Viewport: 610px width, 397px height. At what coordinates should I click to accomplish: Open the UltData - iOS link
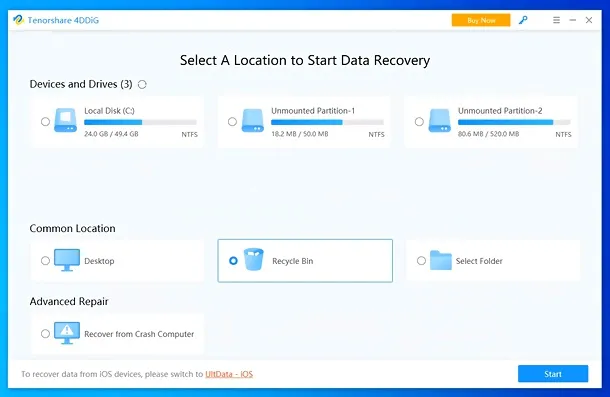(229, 374)
